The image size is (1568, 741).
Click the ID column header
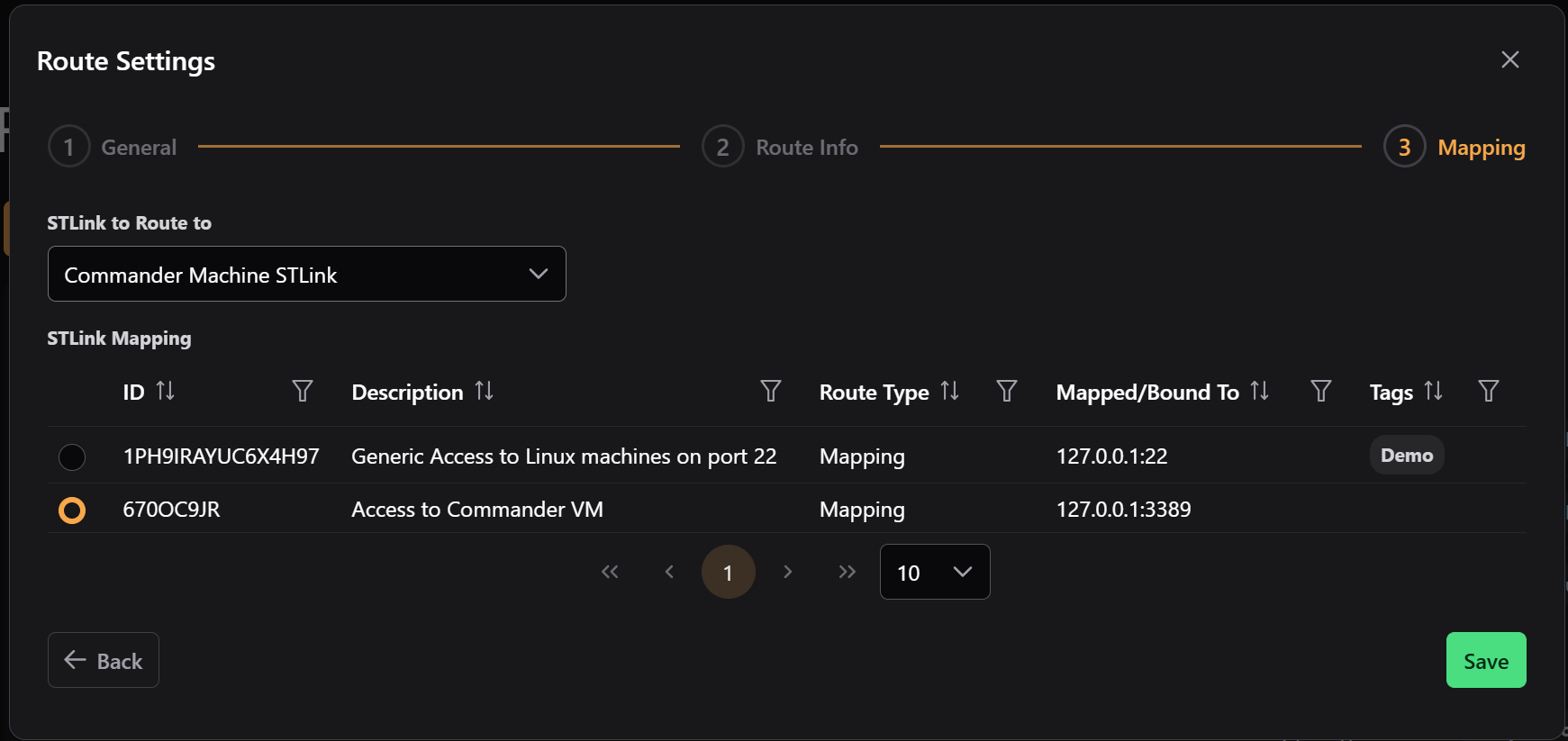click(133, 393)
